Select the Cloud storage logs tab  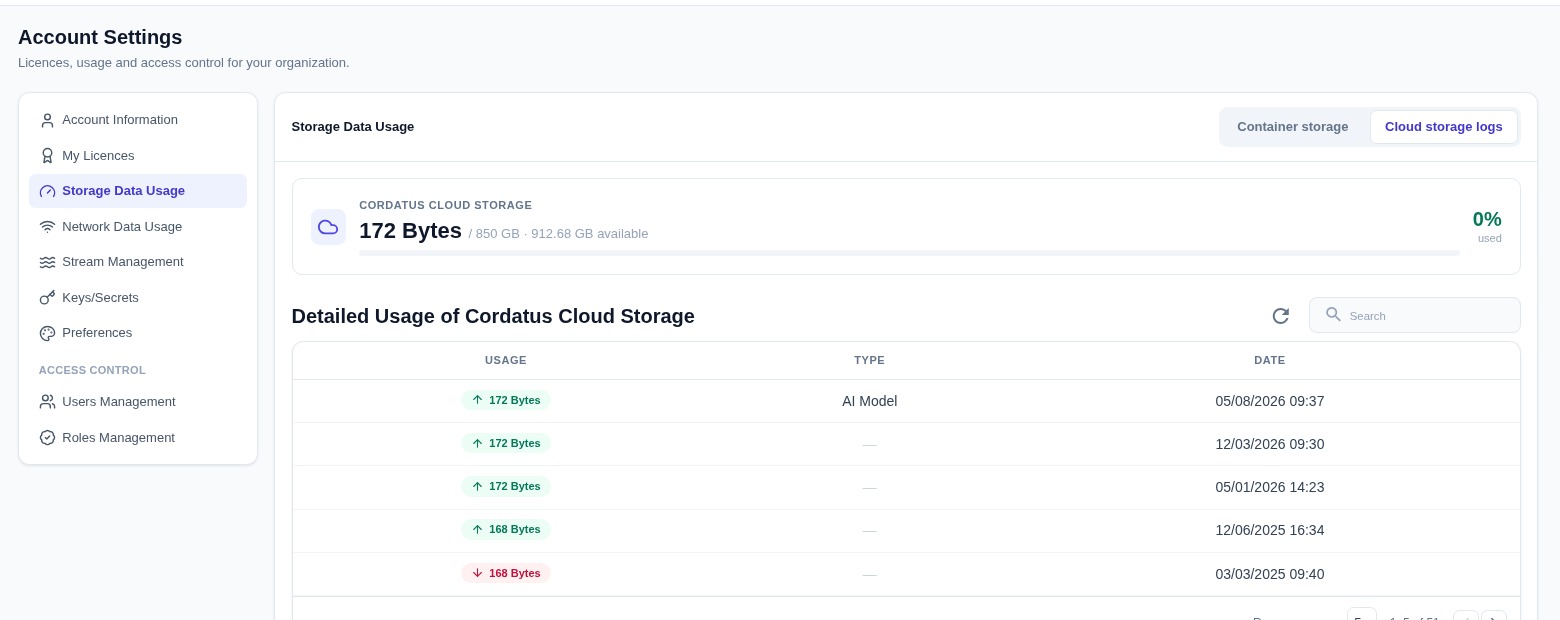click(x=1443, y=127)
